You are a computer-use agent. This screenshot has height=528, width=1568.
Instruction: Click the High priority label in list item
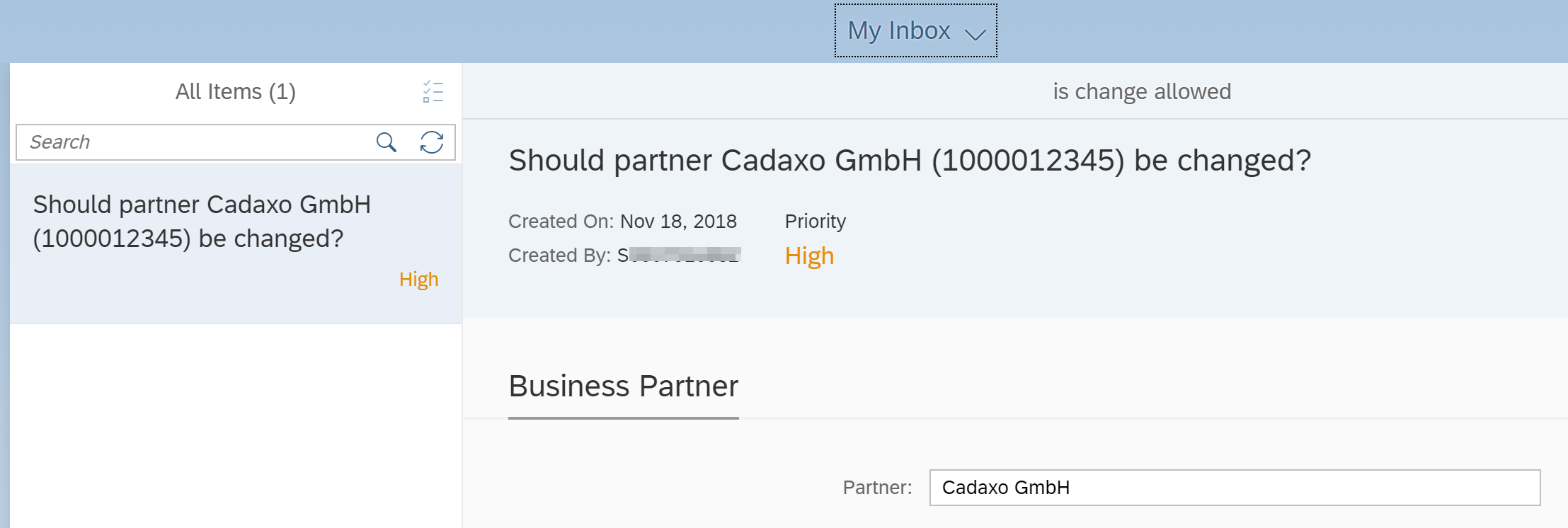point(418,280)
